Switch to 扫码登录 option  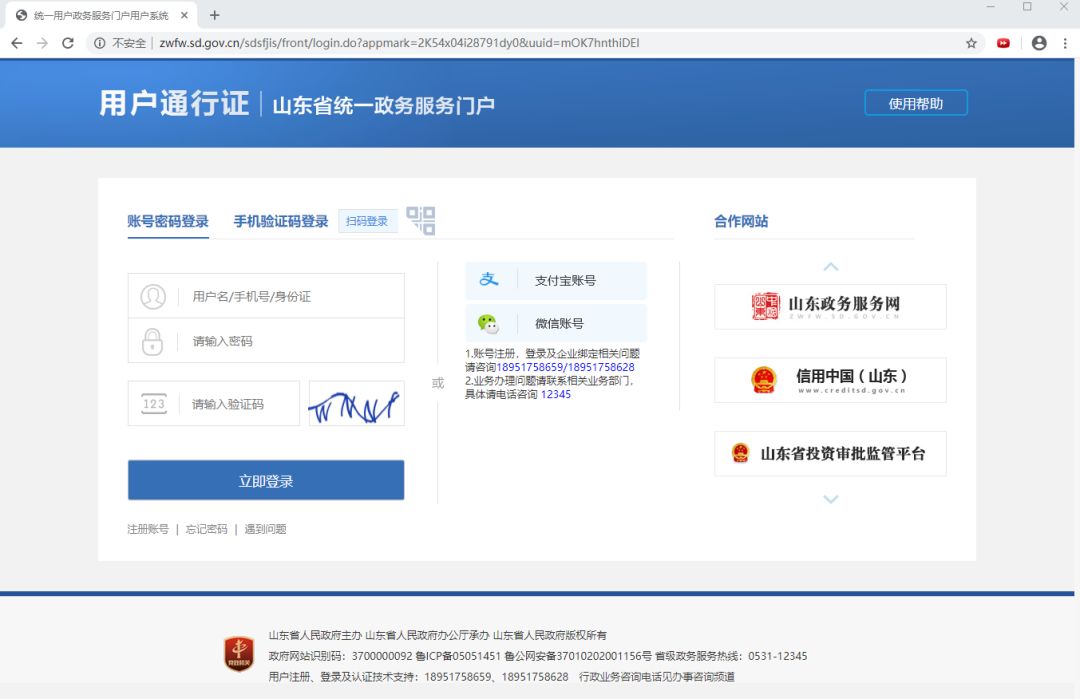tap(367, 221)
